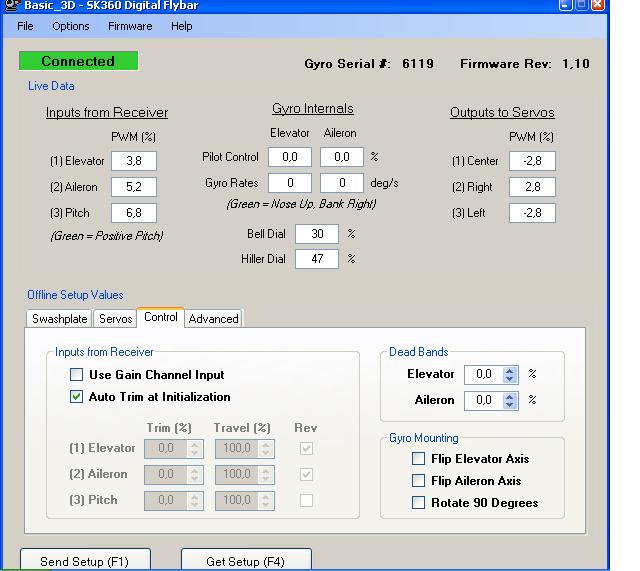This screenshot has height=571, width=640.
Task: Enable Flip Elevator Axis checkbox
Action: [418, 459]
